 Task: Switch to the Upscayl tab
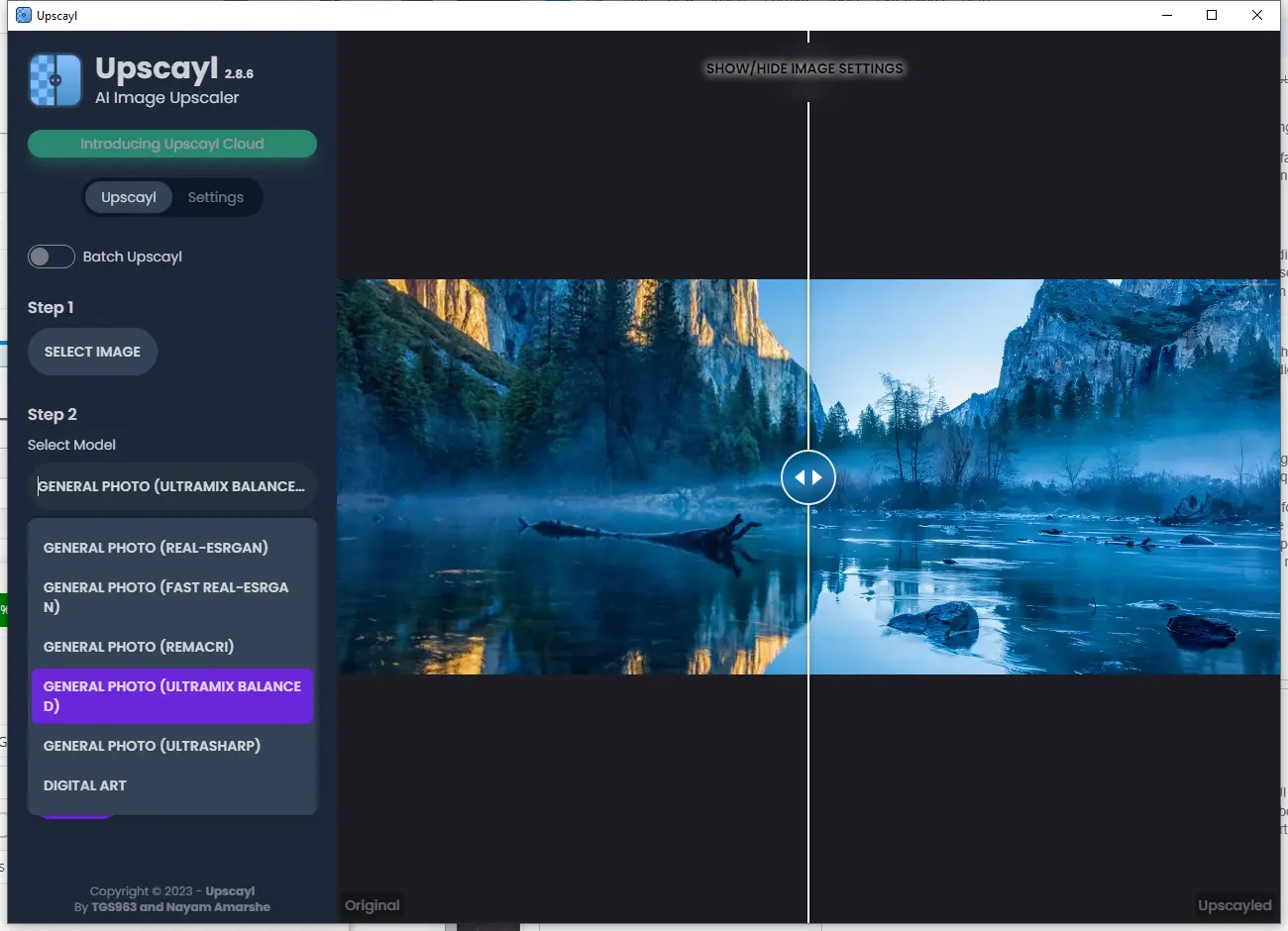(x=129, y=197)
